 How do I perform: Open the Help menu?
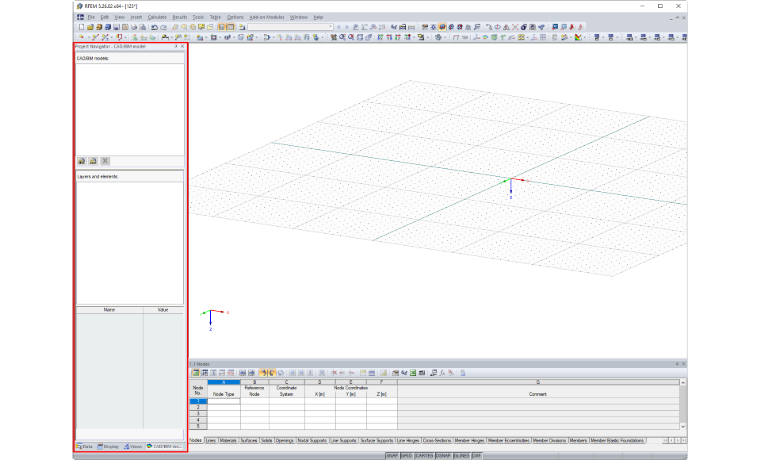[318, 17]
